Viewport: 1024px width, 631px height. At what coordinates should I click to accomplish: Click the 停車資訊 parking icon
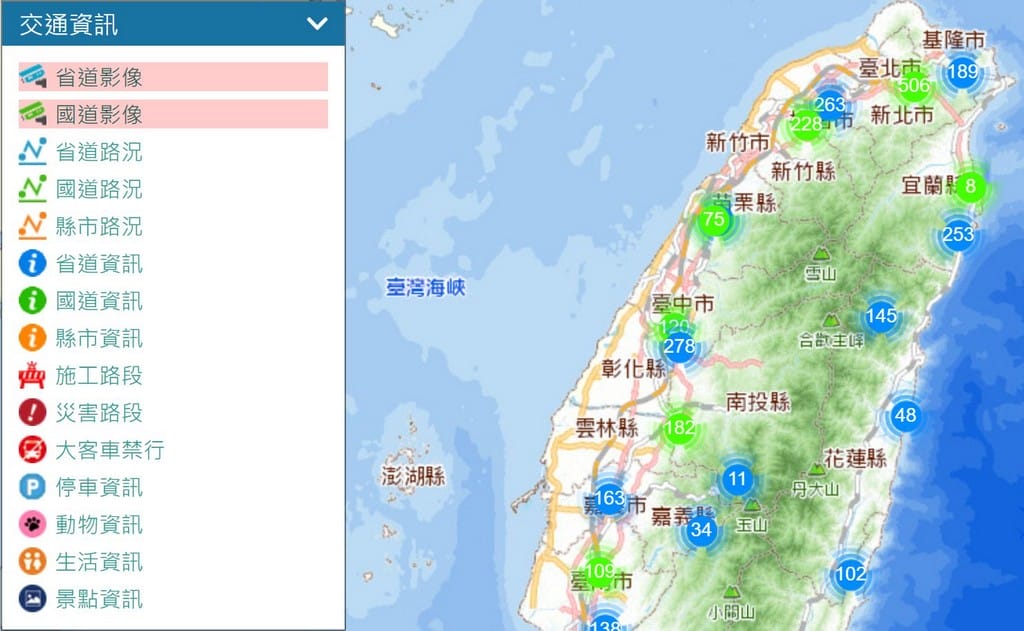click(x=33, y=487)
